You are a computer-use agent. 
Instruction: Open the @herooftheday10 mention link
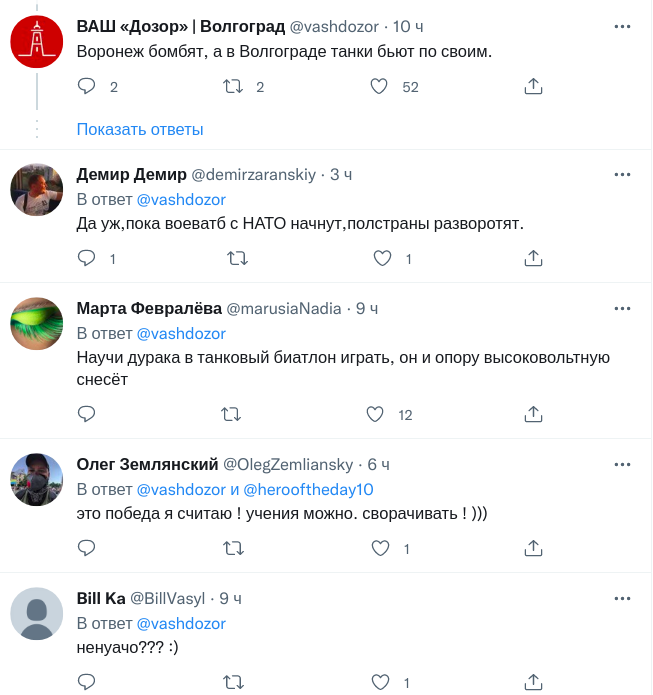tap(308, 490)
